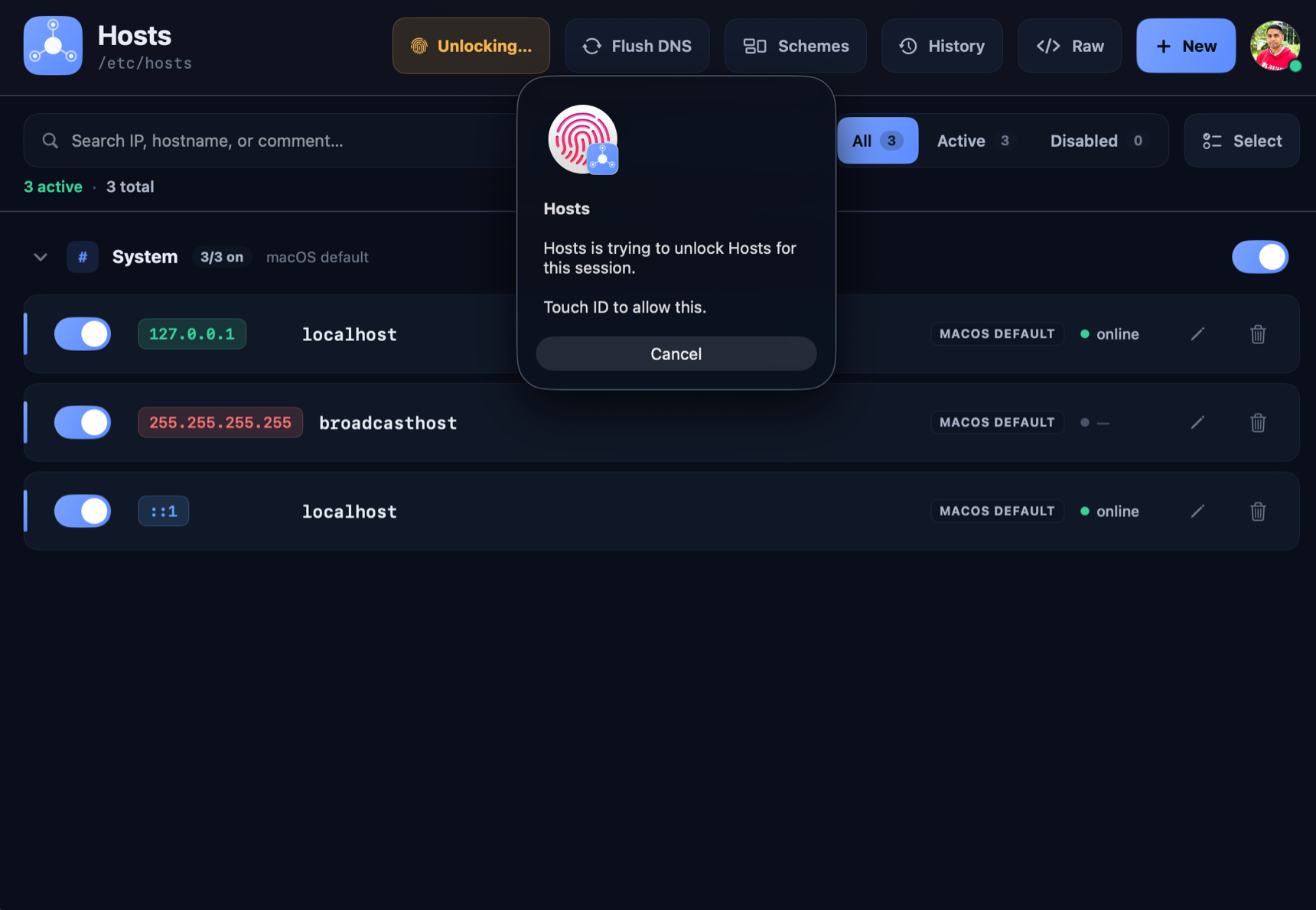Viewport: 1316px width, 910px height.
Task: Open the History view
Action: click(942, 46)
